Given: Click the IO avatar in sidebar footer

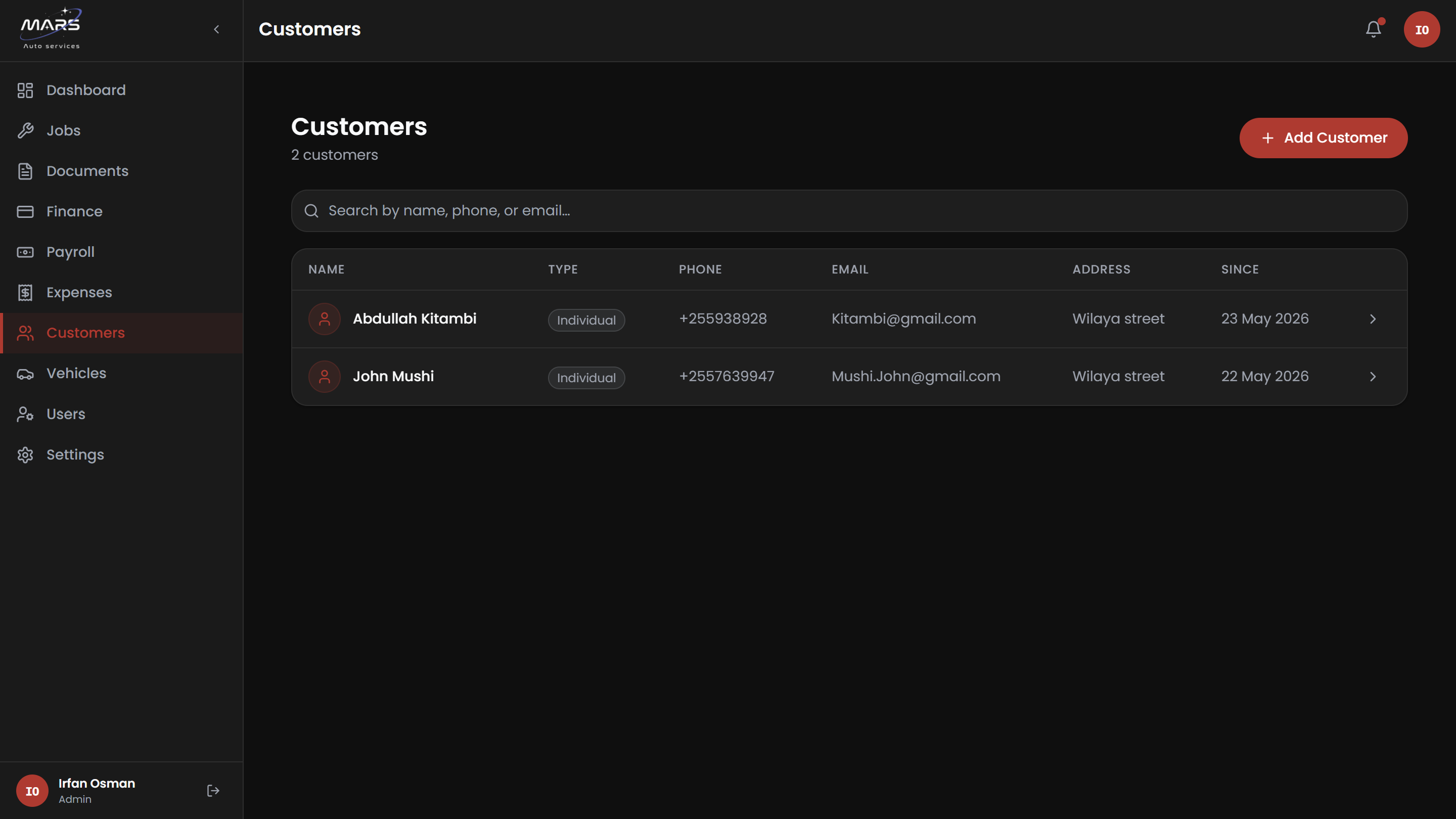Looking at the screenshot, I should pyautogui.click(x=32, y=791).
